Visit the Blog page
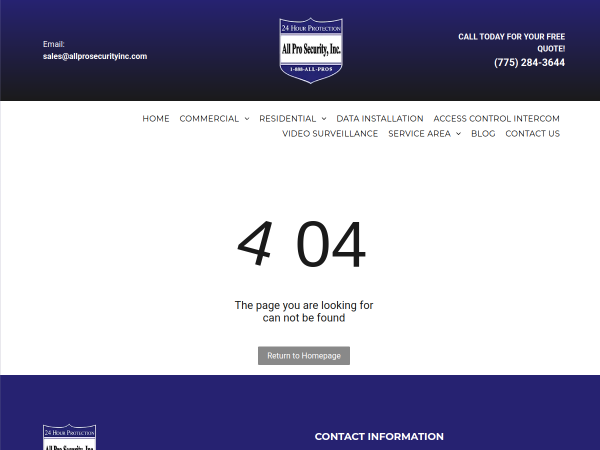 point(483,134)
